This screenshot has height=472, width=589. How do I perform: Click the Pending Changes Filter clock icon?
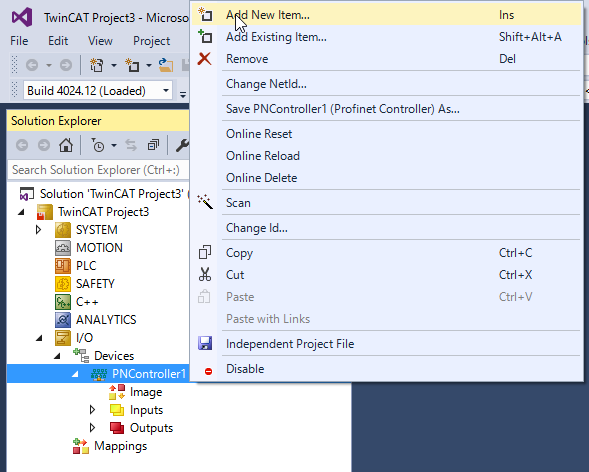pyautogui.click(x=98, y=145)
